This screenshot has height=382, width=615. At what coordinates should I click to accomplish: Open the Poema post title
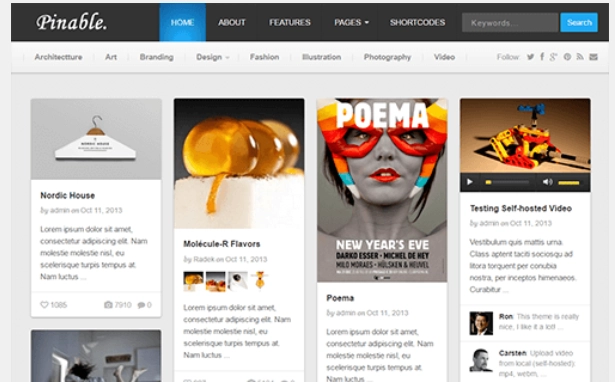(x=340, y=298)
